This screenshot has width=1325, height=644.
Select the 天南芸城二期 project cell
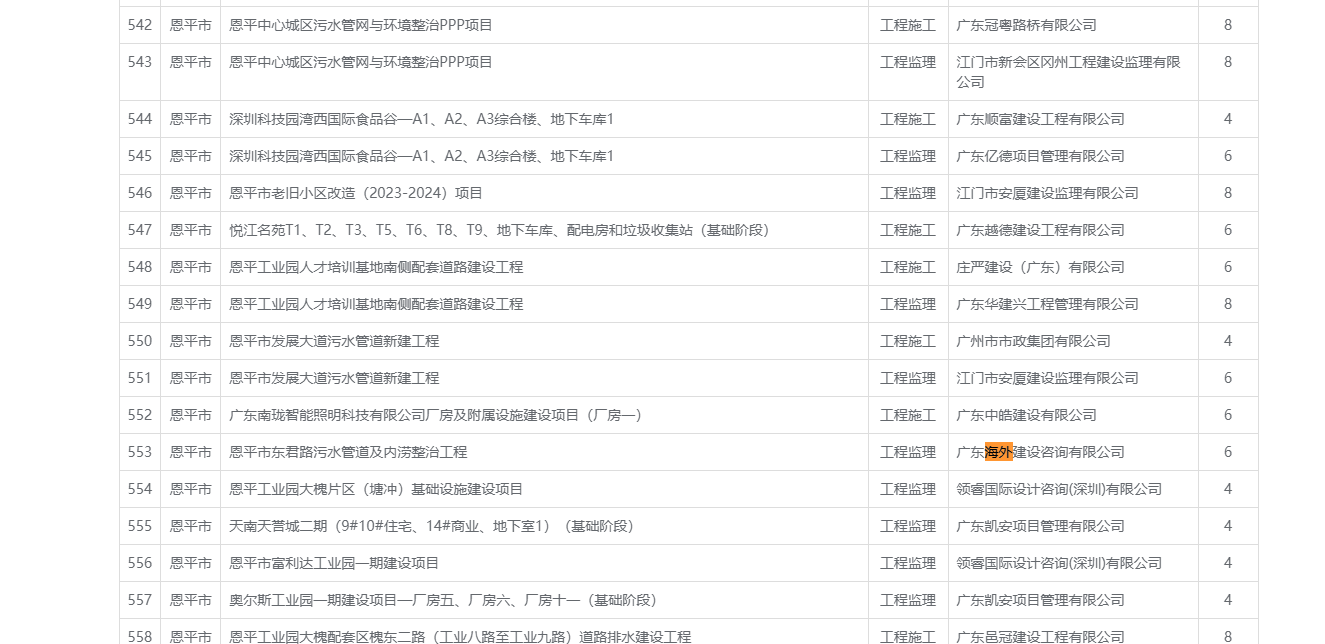click(x=431, y=526)
